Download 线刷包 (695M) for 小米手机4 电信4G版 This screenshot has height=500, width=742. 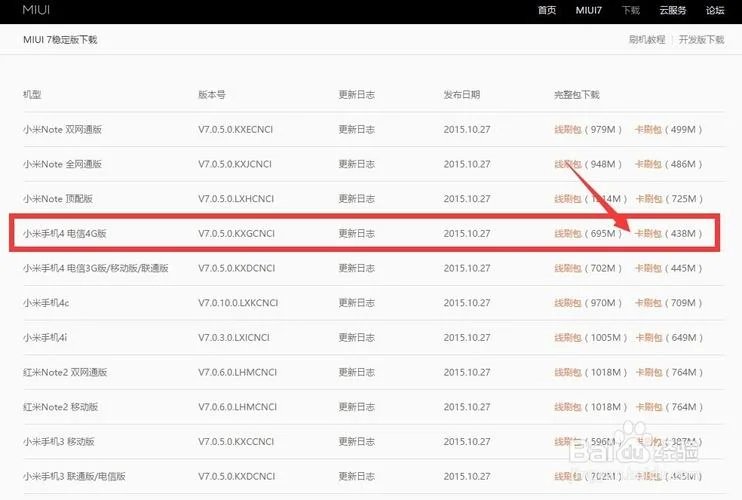pos(567,234)
